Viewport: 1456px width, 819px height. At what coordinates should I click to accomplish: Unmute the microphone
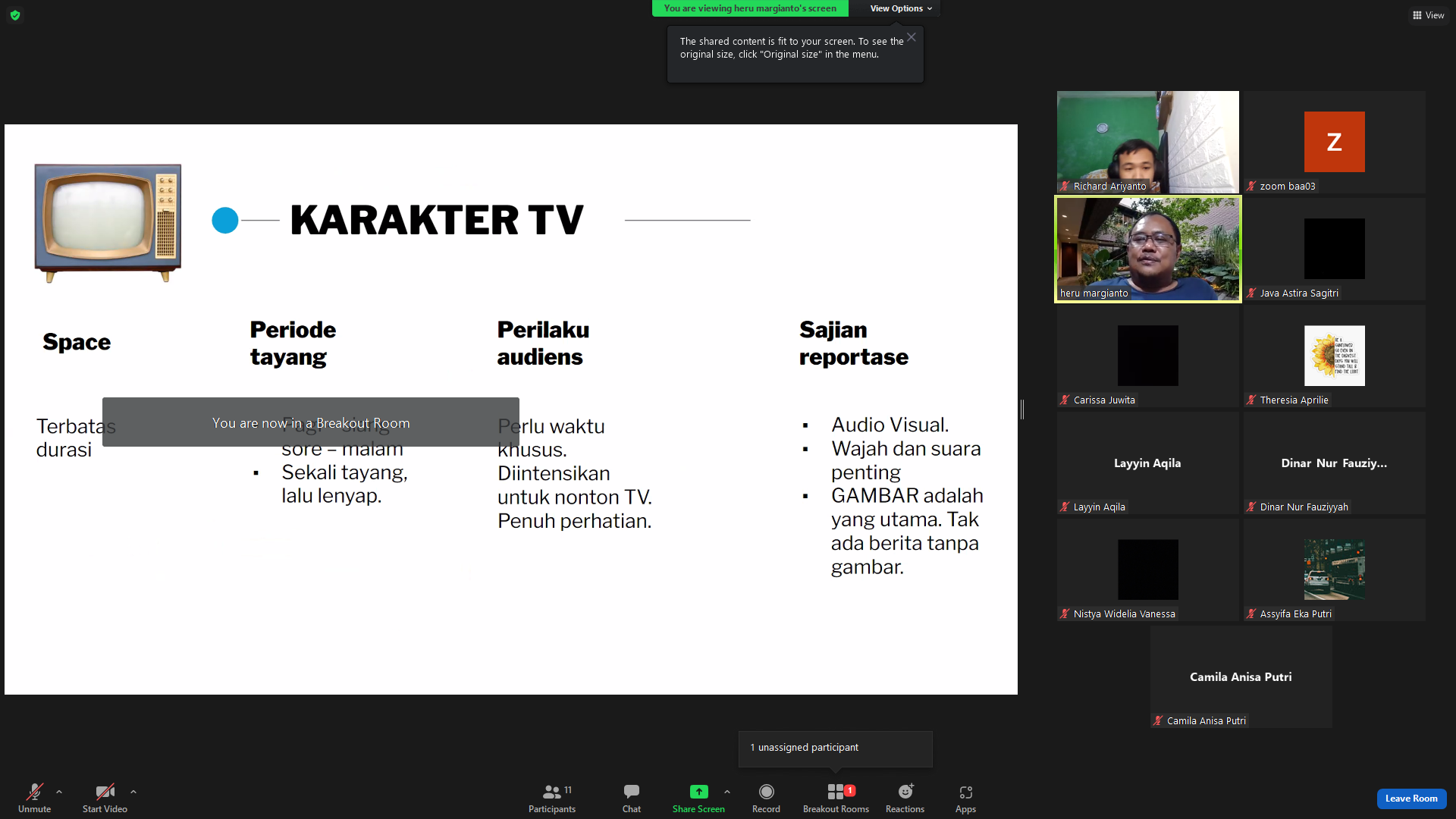click(35, 798)
